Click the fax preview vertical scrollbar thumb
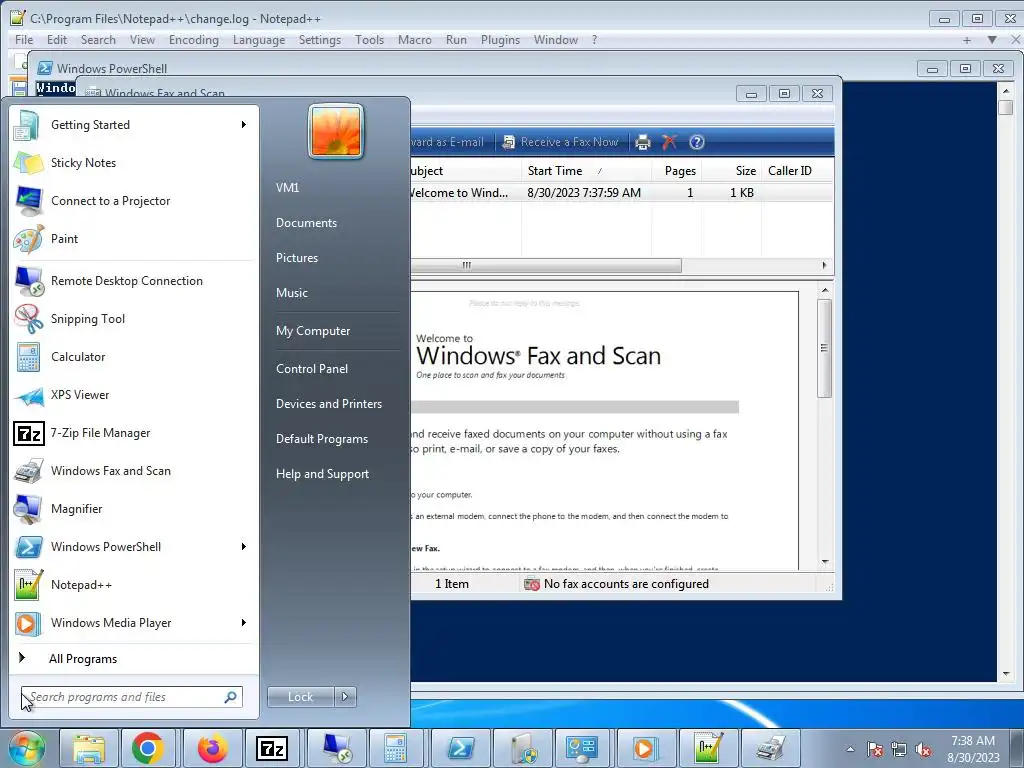This screenshot has height=768, width=1024. tap(824, 348)
